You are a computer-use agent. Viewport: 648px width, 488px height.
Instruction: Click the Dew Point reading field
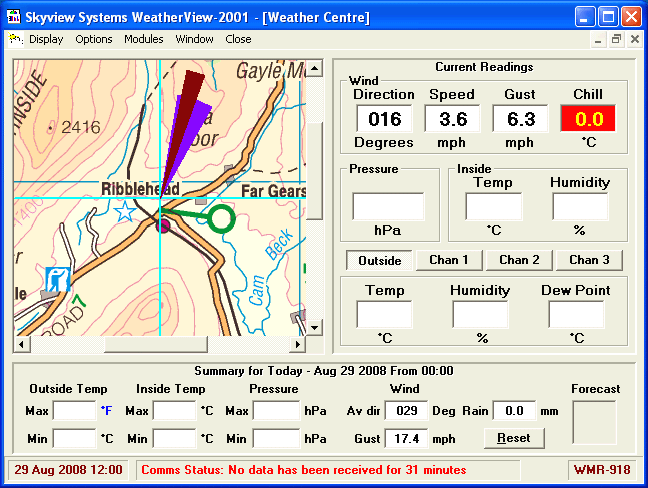click(577, 314)
